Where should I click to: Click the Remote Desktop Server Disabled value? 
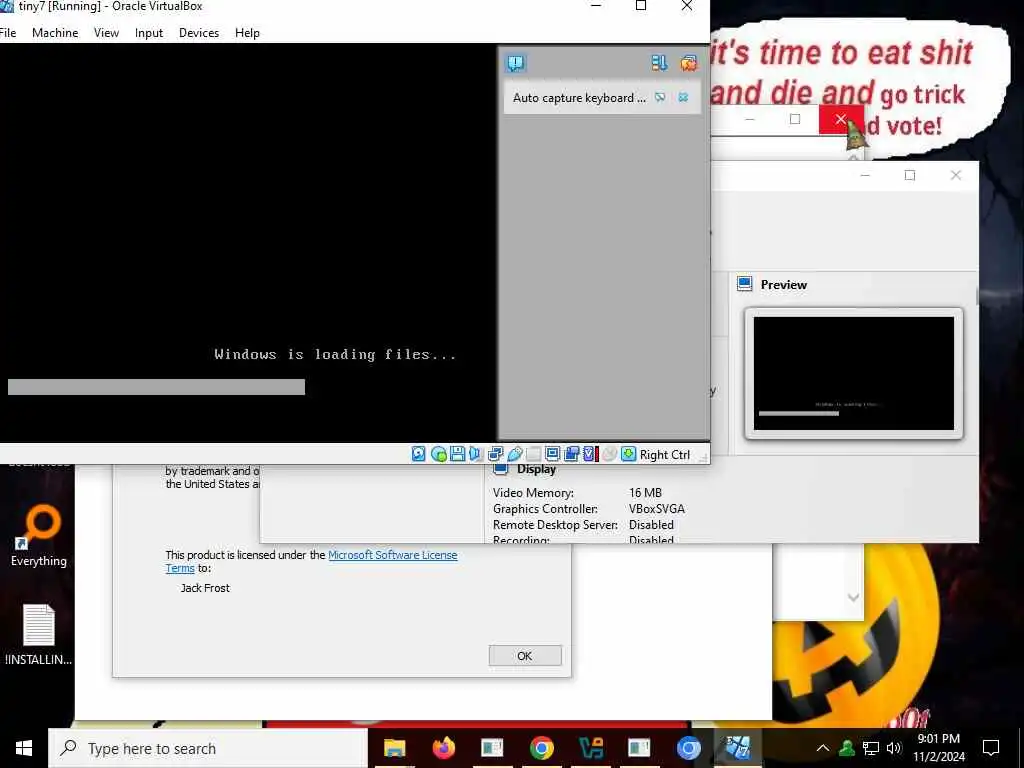(x=651, y=524)
